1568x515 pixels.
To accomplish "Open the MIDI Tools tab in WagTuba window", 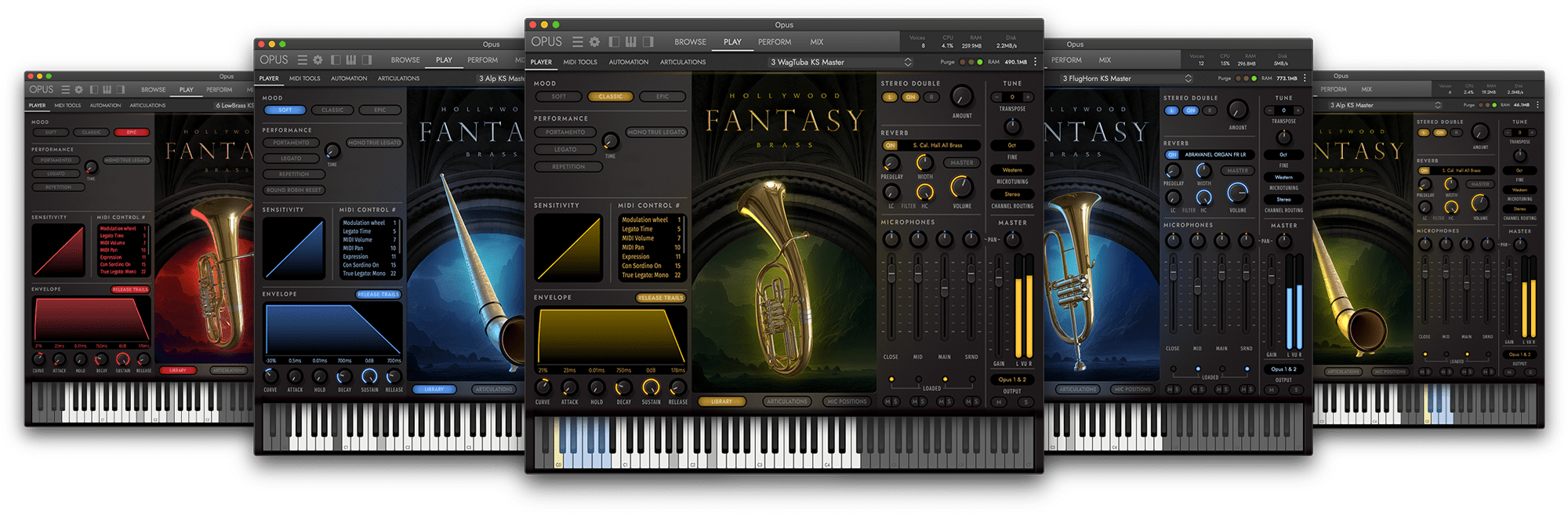I will tap(580, 62).
